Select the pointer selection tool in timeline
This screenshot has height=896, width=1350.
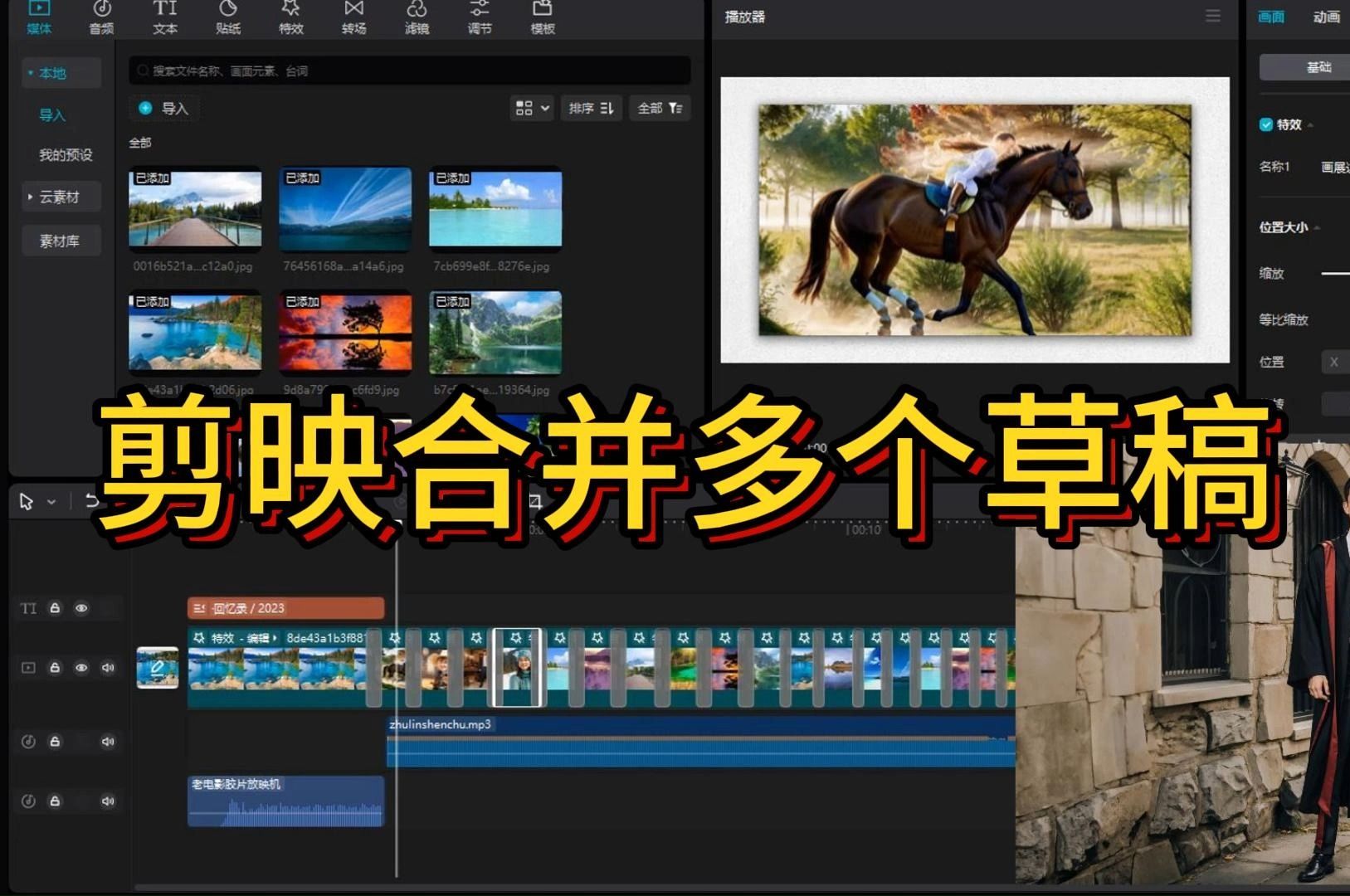tap(27, 501)
